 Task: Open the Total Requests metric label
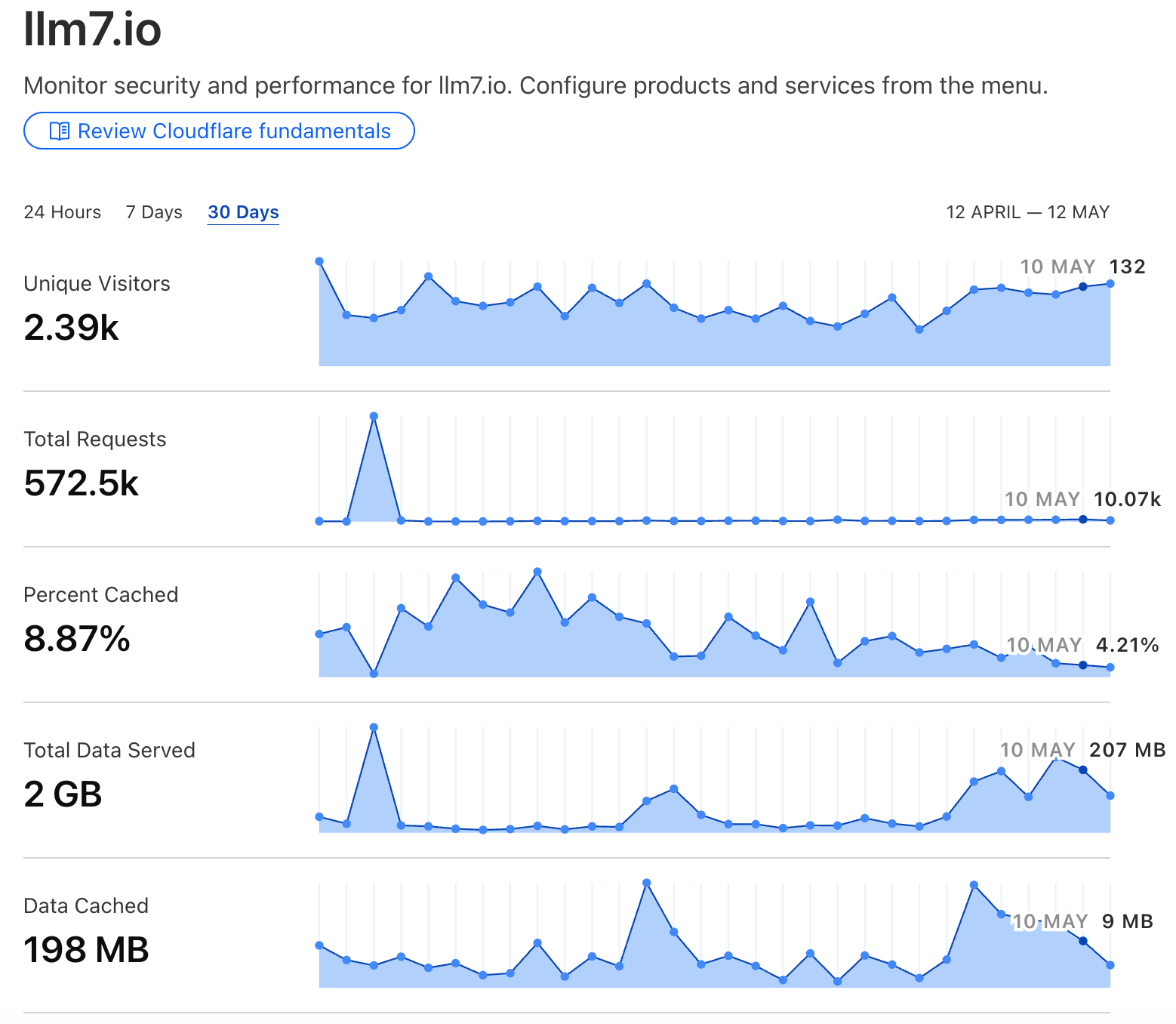pos(94,440)
